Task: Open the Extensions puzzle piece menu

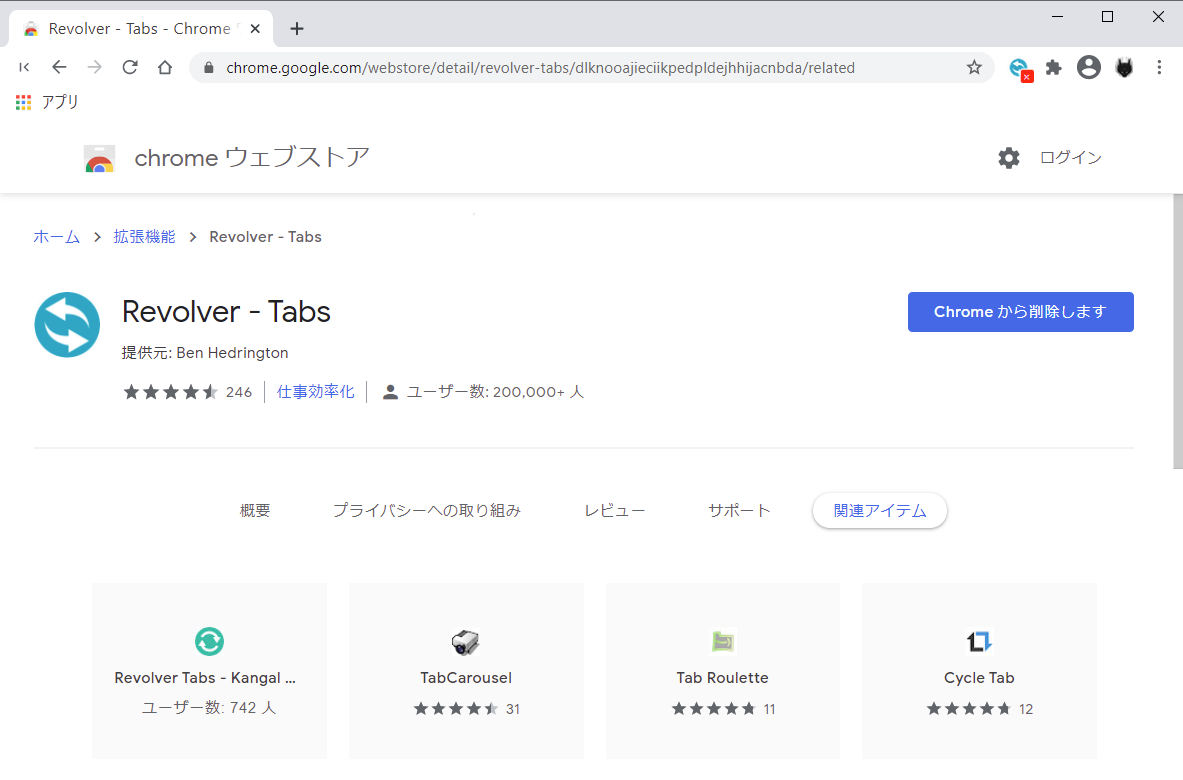Action: click(x=1053, y=68)
